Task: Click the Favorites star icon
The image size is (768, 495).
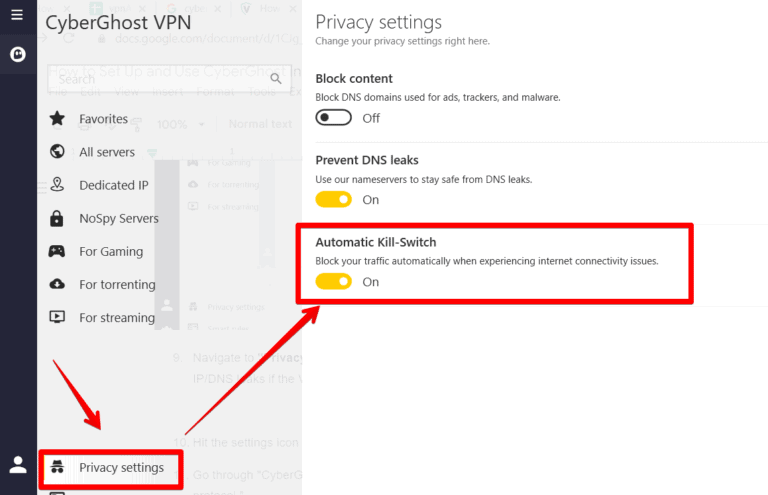Action: (x=57, y=119)
